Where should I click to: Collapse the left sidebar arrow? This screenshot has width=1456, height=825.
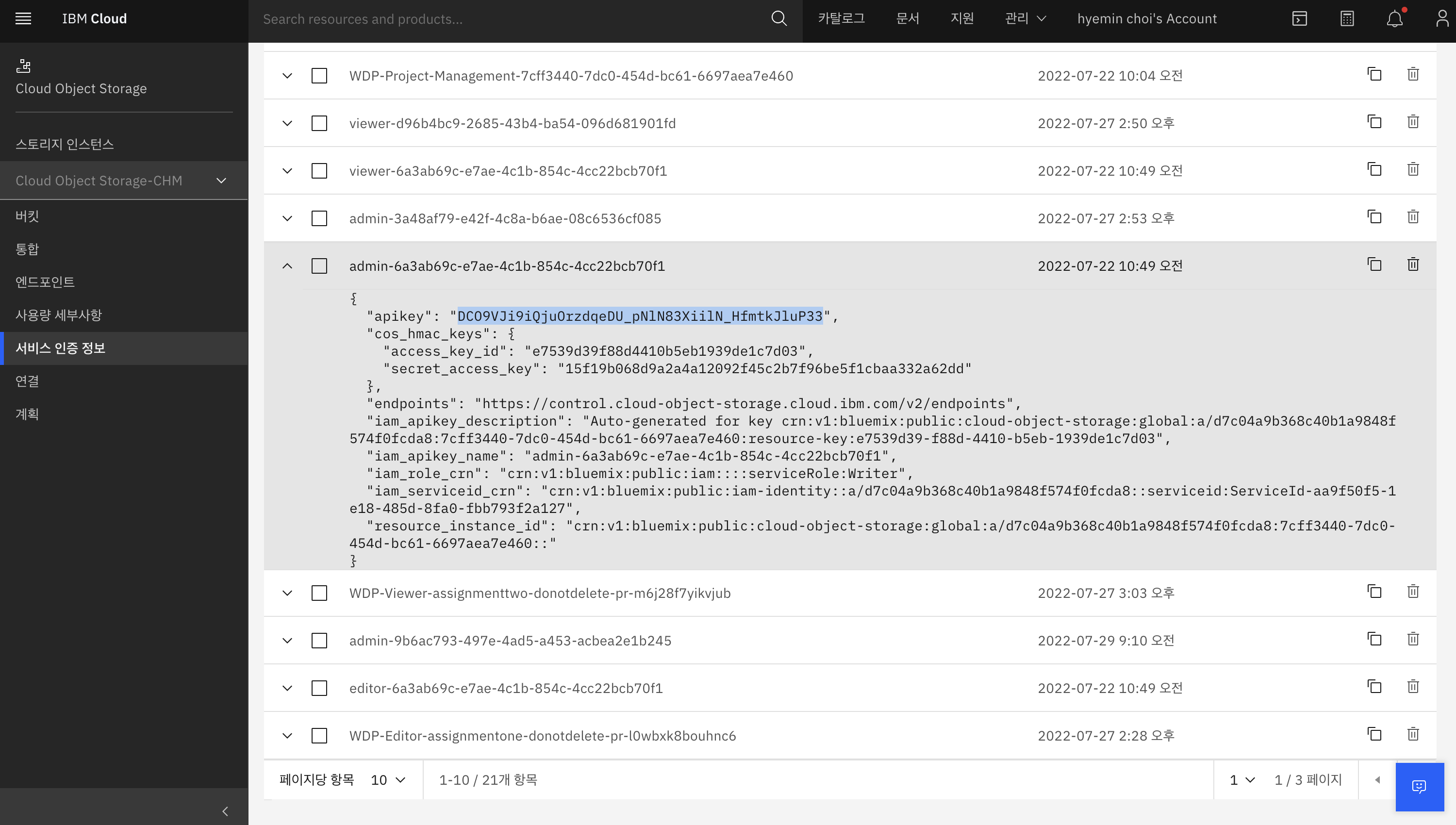point(225,811)
